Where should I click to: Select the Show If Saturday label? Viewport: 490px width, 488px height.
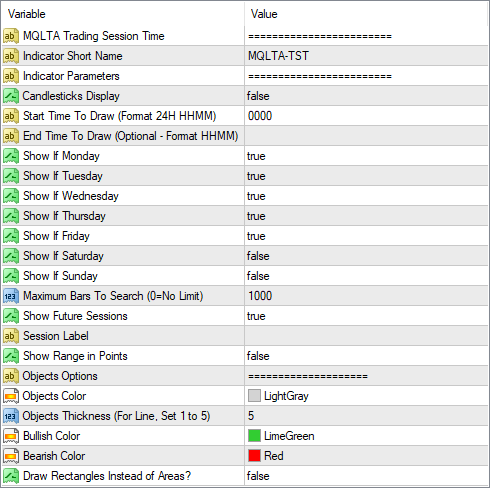[63, 256]
